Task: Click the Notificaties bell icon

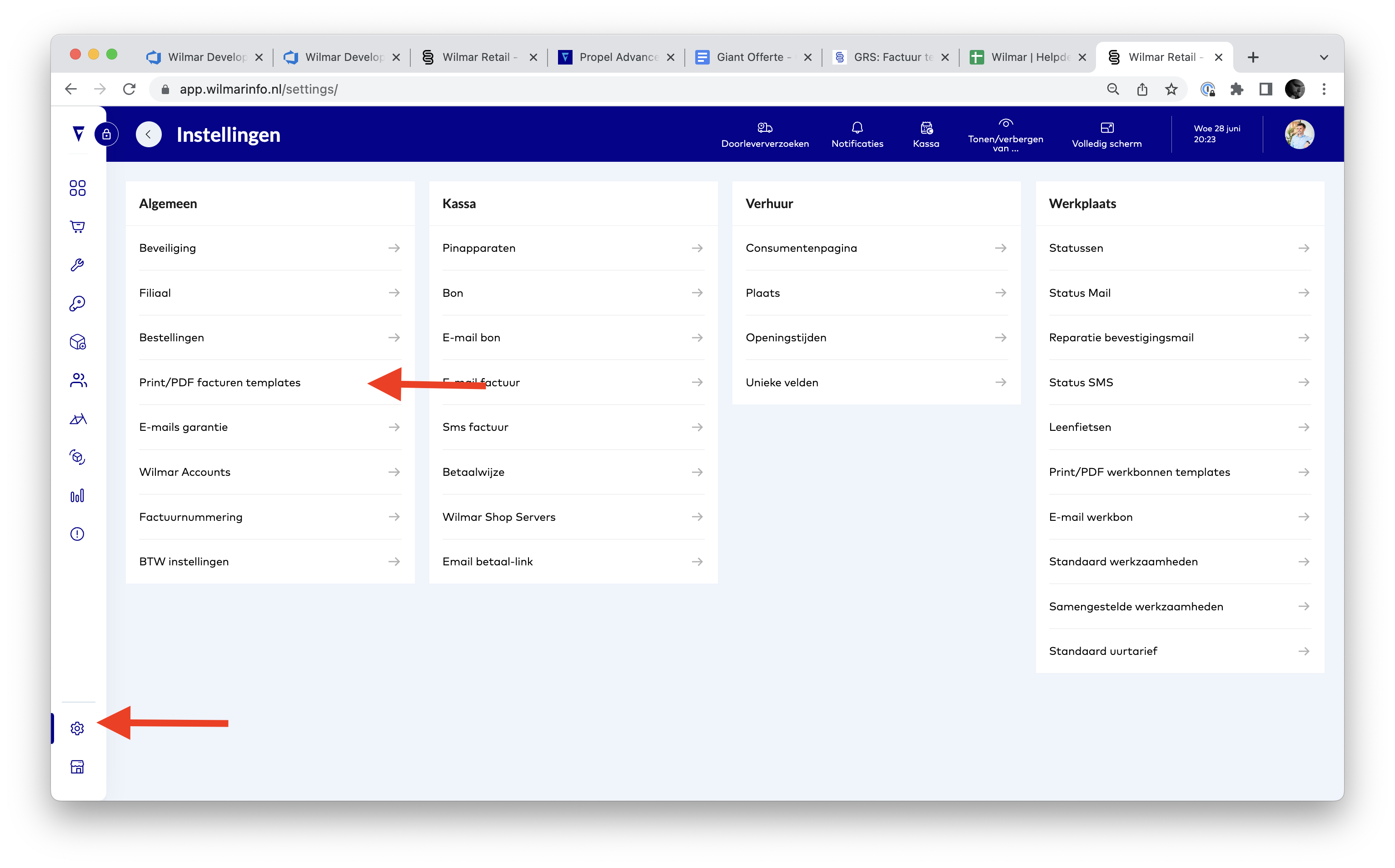Action: [857, 134]
